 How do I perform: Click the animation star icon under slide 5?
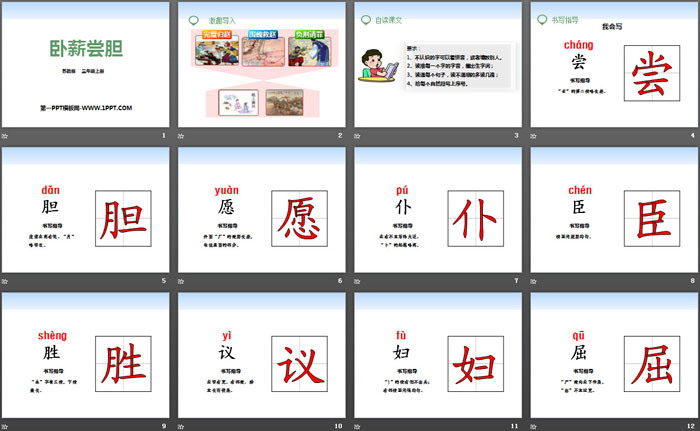tap(5, 281)
